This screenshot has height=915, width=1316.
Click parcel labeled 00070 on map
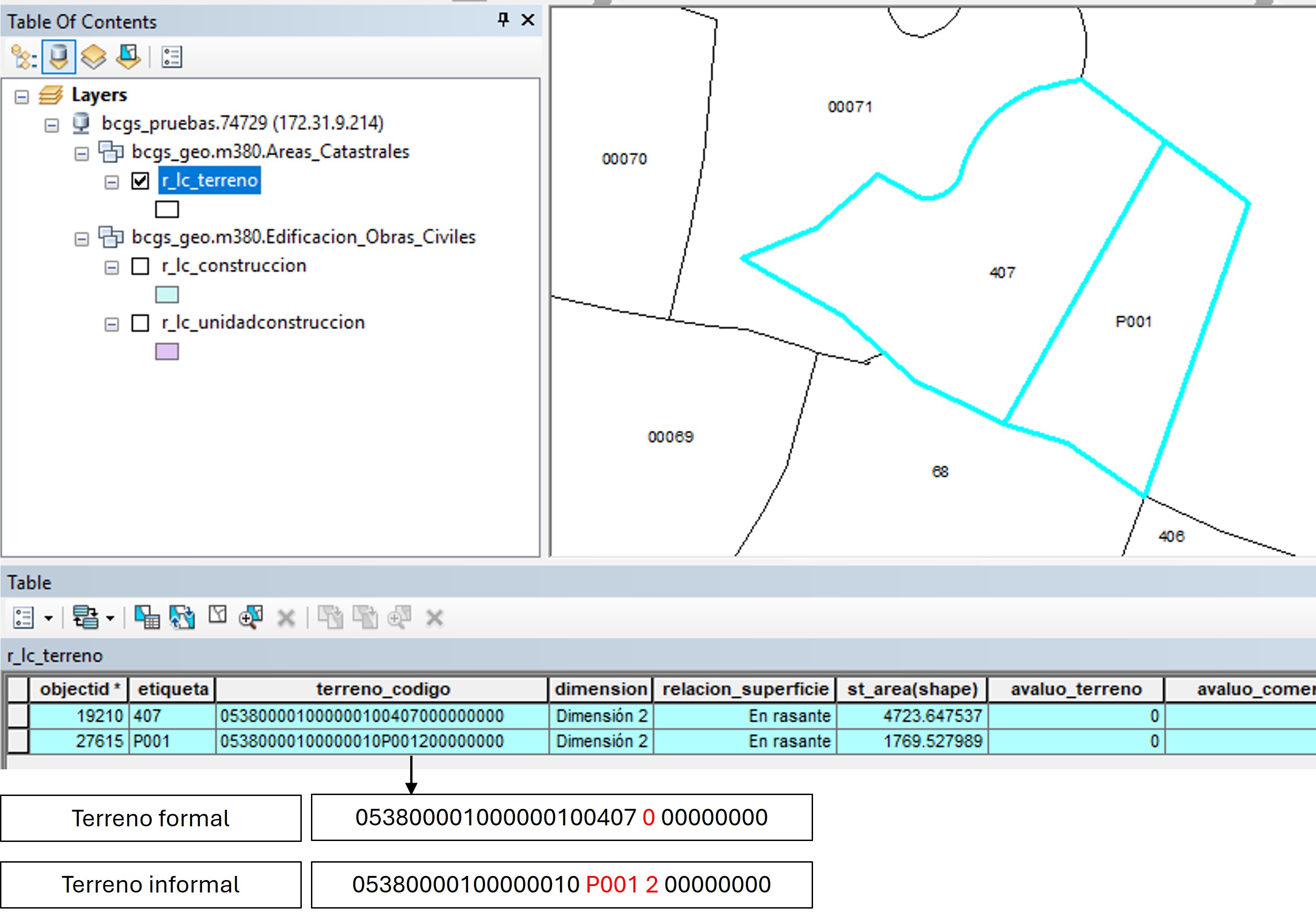pyautogui.click(x=624, y=159)
